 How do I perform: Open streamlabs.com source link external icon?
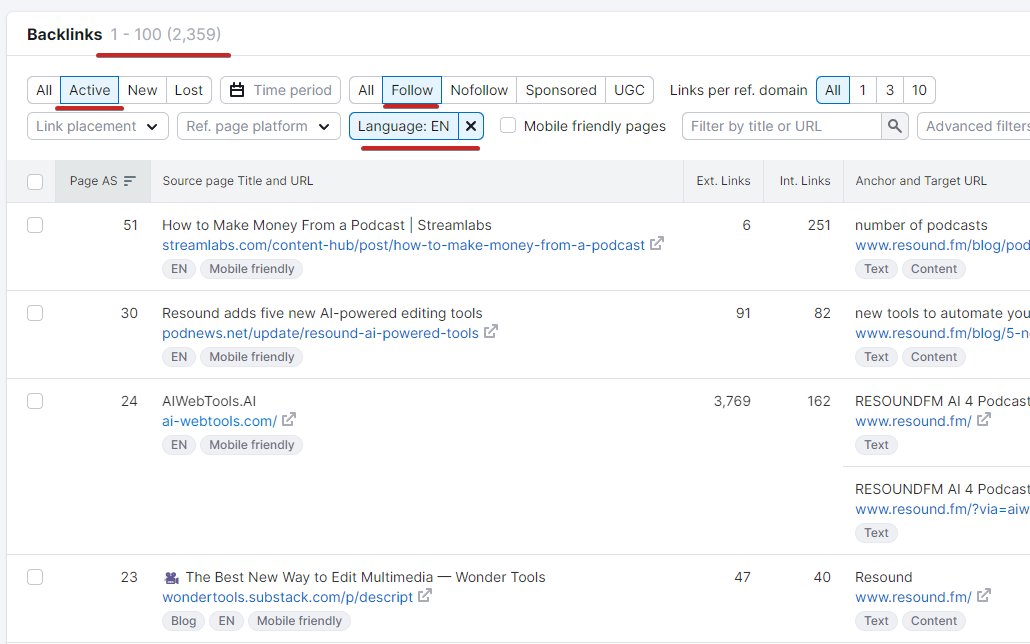[657, 244]
